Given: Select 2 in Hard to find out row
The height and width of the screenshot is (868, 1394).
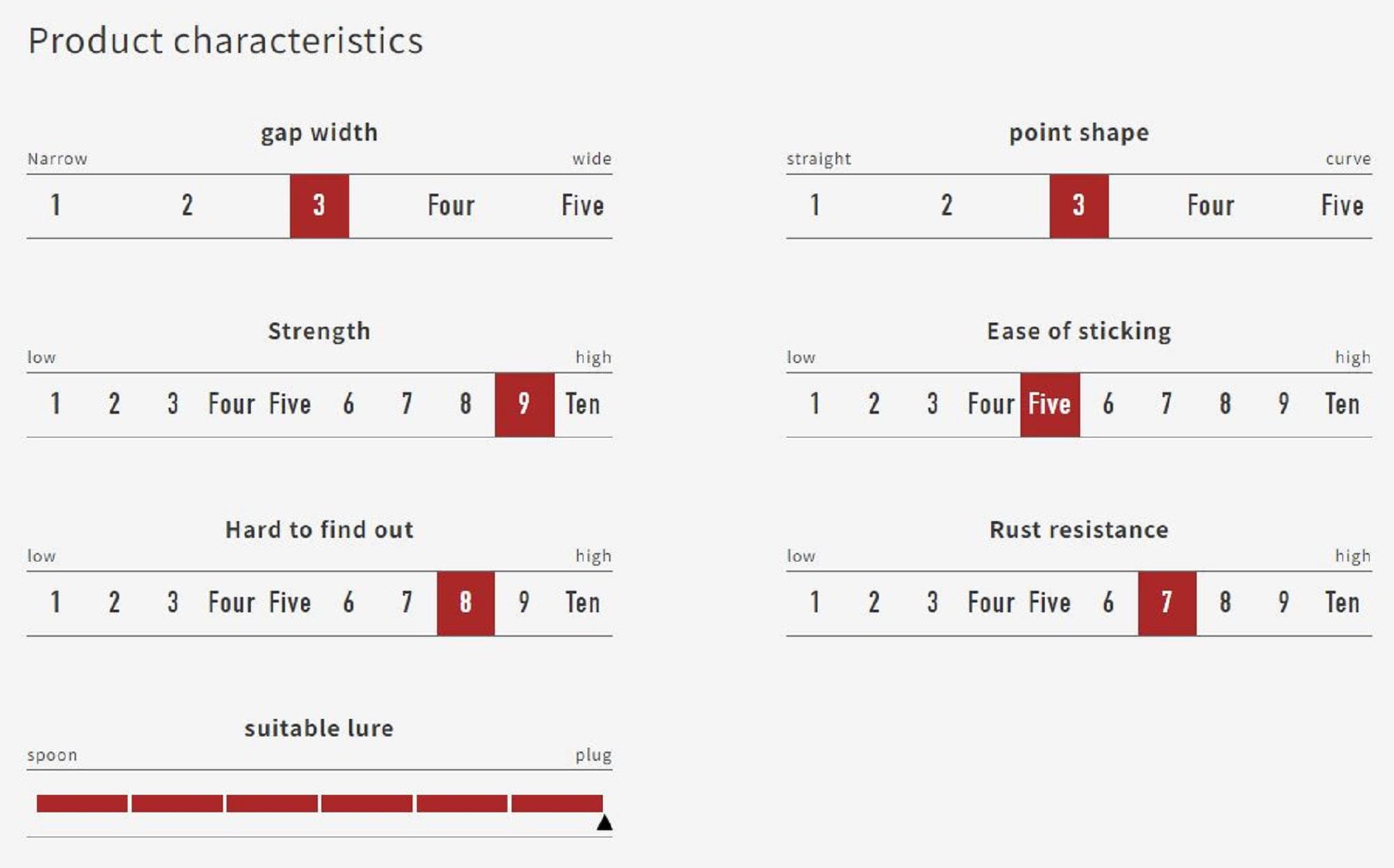Looking at the screenshot, I should coord(114,603).
